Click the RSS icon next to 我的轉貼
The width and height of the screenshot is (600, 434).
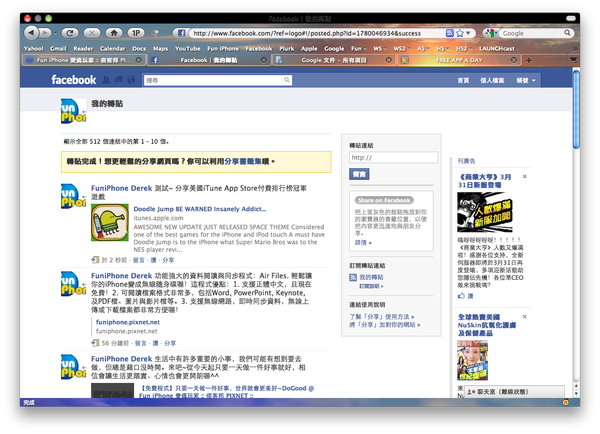pyautogui.click(x=353, y=277)
